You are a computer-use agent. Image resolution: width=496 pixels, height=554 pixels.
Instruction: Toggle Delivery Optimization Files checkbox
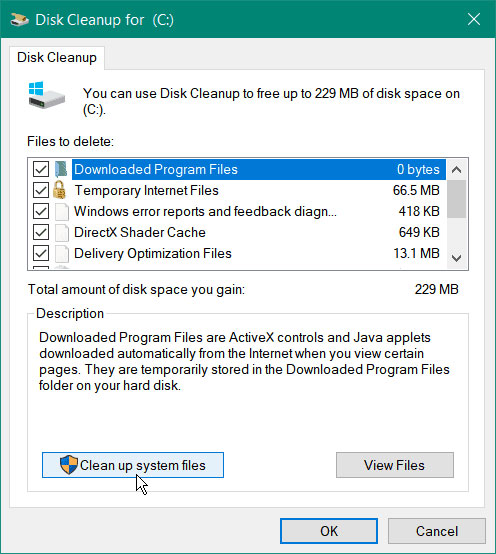pyautogui.click(x=41, y=253)
